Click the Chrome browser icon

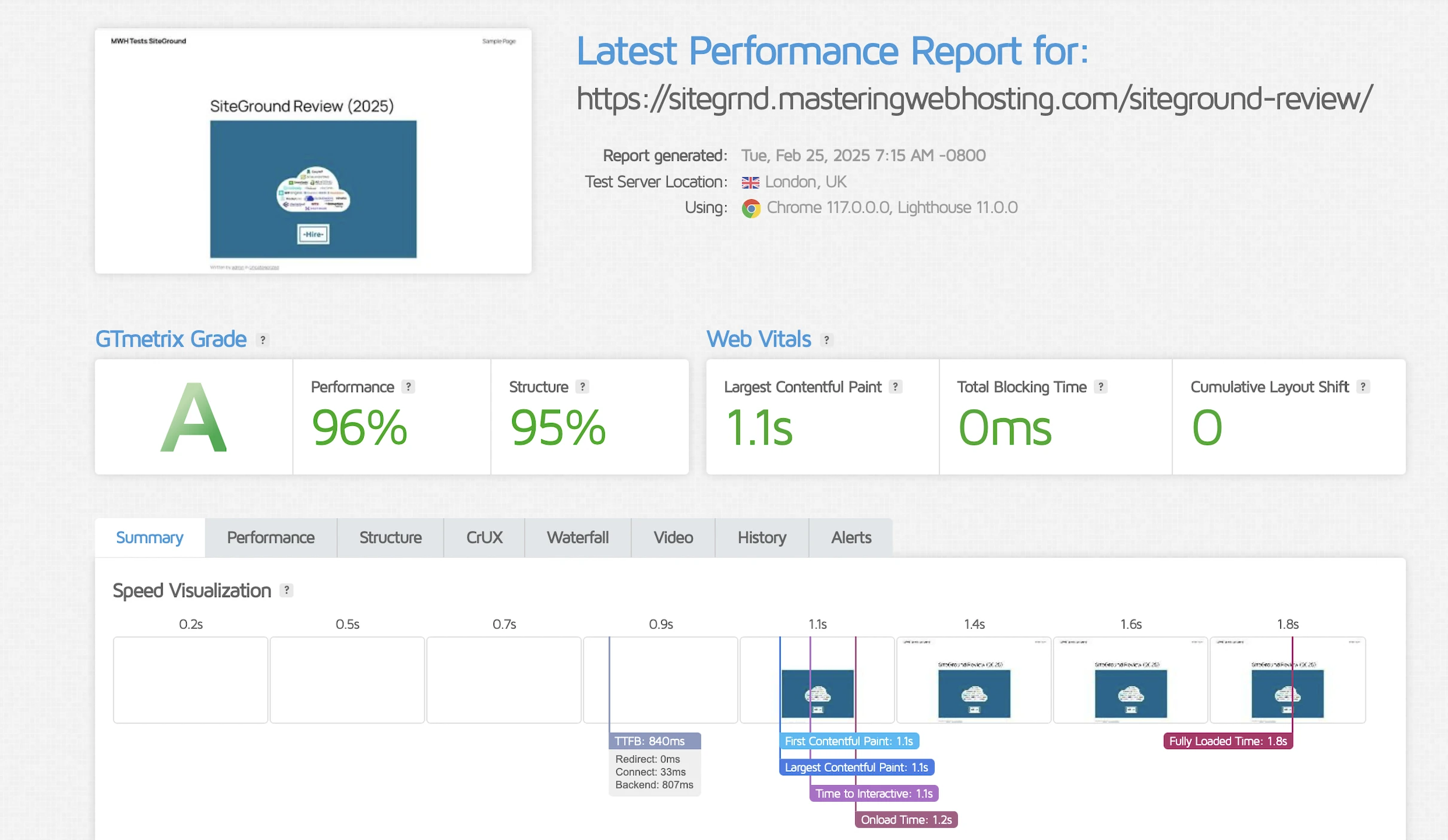pyautogui.click(x=751, y=208)
